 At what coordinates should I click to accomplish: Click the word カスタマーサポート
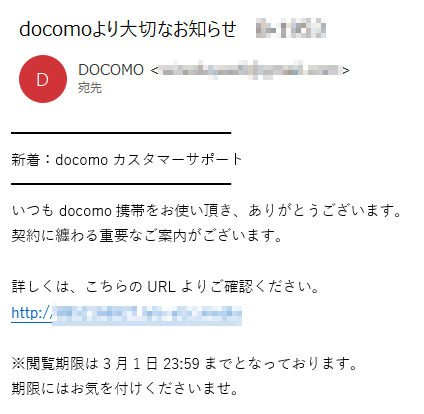click(178, 159)
